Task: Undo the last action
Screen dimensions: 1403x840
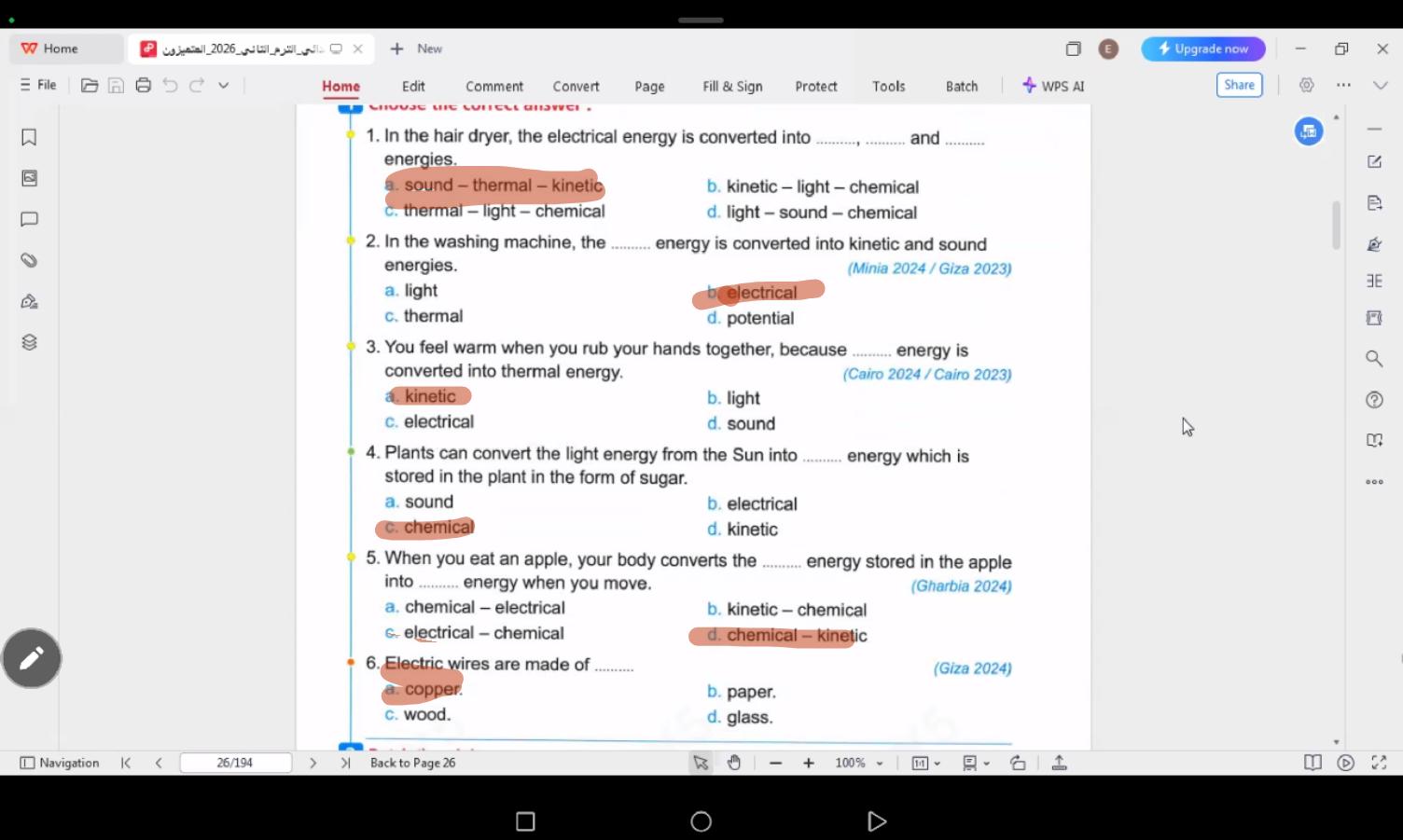Action: pos(170,85)
